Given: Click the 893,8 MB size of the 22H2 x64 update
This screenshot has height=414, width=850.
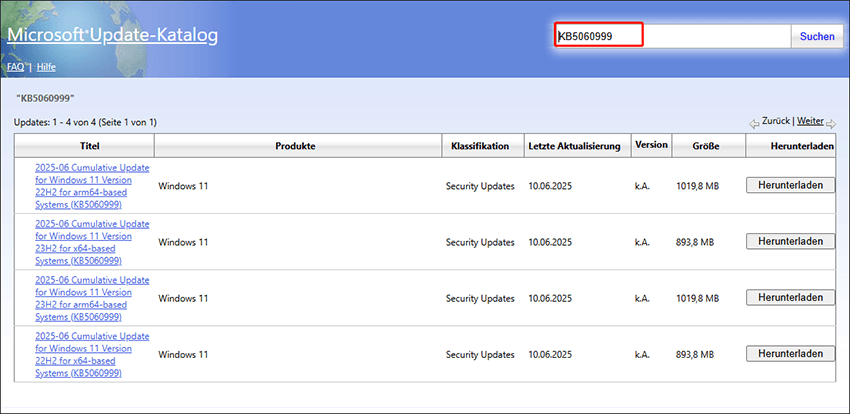Looking at the screenshot, I should [x=695, y=354].
